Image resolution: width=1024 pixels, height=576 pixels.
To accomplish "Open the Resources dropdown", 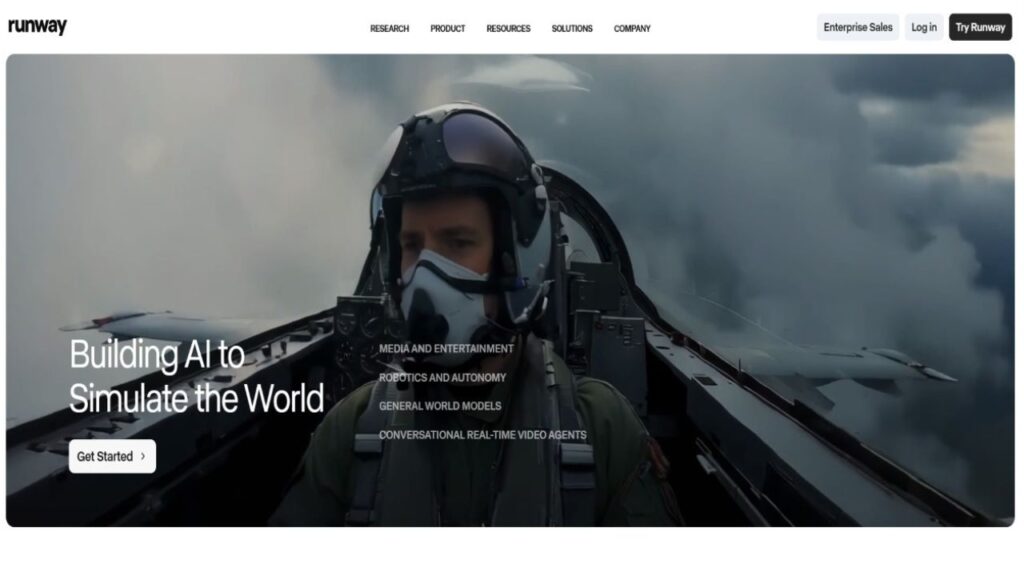I will pos(508,29).
